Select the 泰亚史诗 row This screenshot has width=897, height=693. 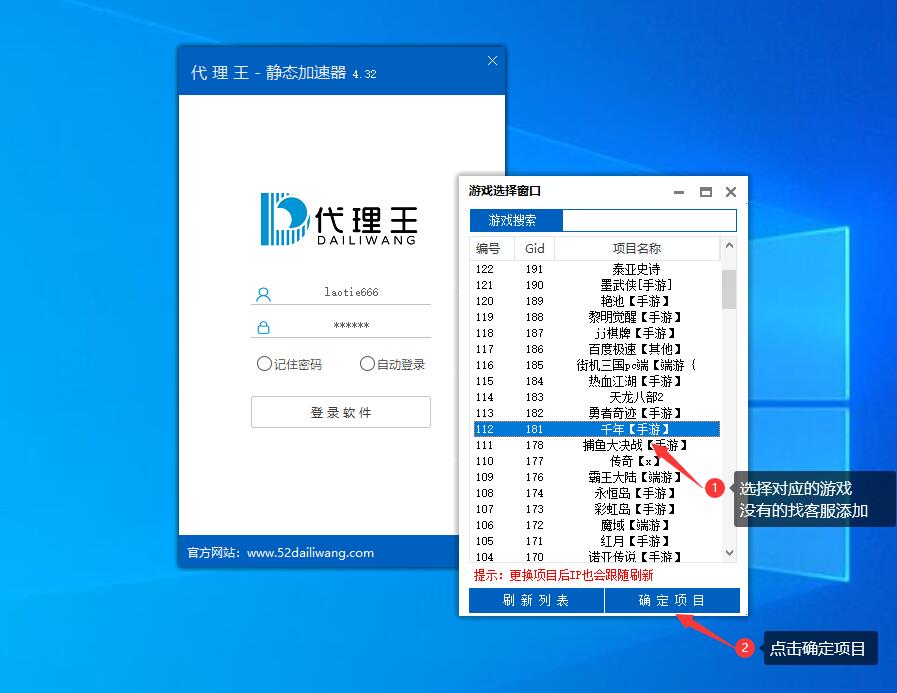click(597, 269)
